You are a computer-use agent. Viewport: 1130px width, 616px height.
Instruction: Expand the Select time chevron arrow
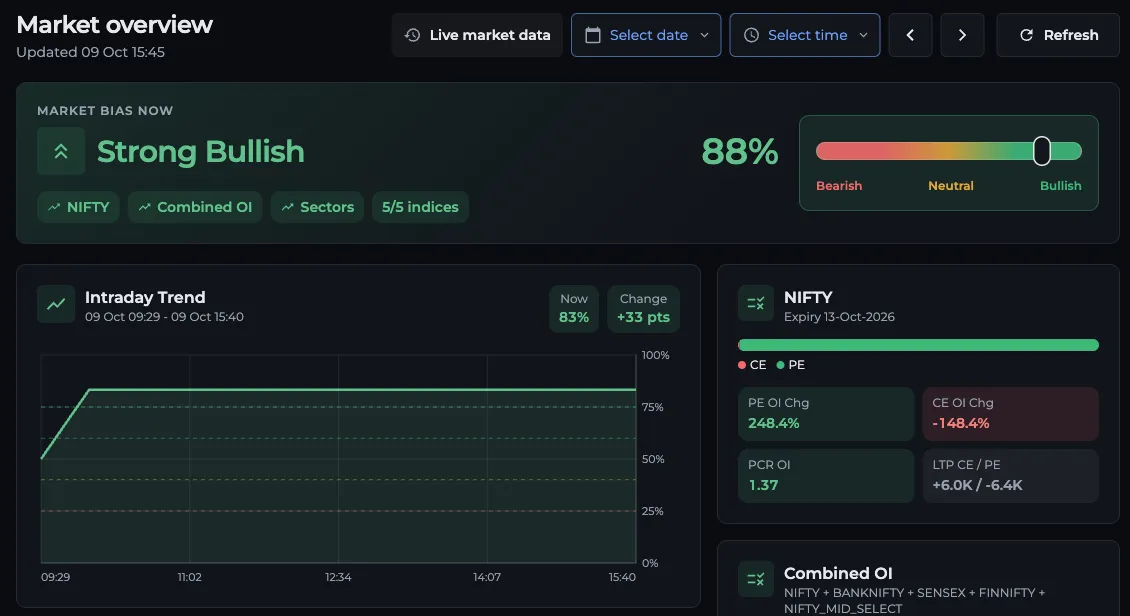point(863,35)
